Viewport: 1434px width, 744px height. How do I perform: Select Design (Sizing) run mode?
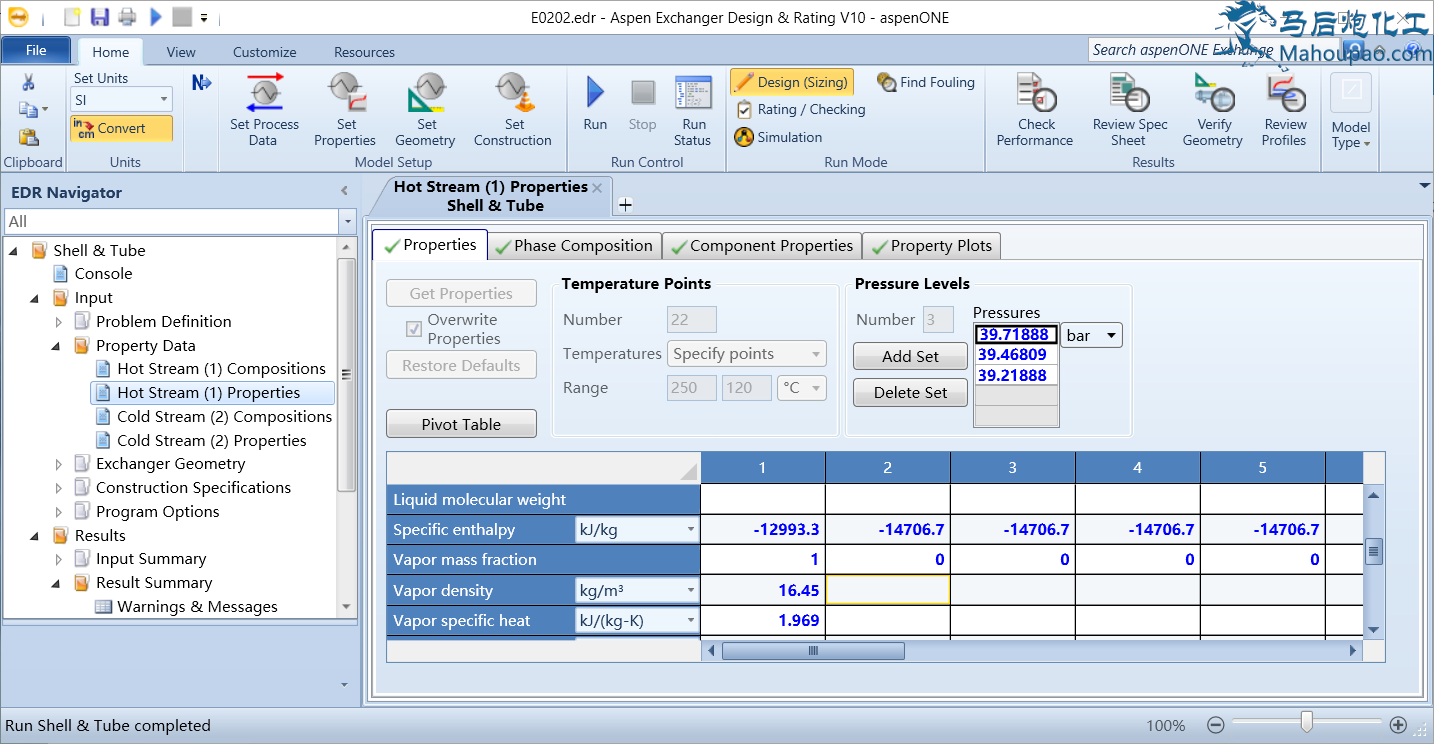tap(791, 82)
